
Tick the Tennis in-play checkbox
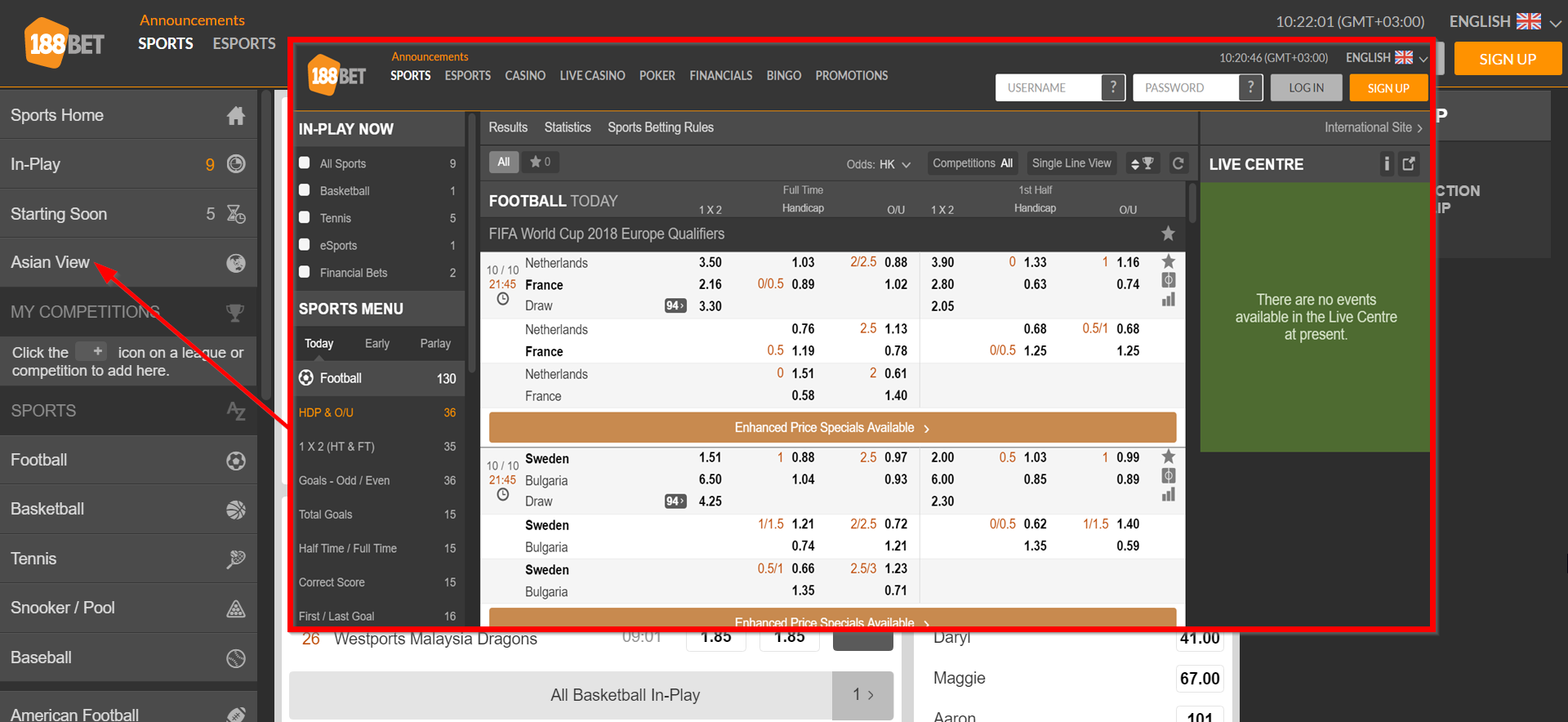305,217
